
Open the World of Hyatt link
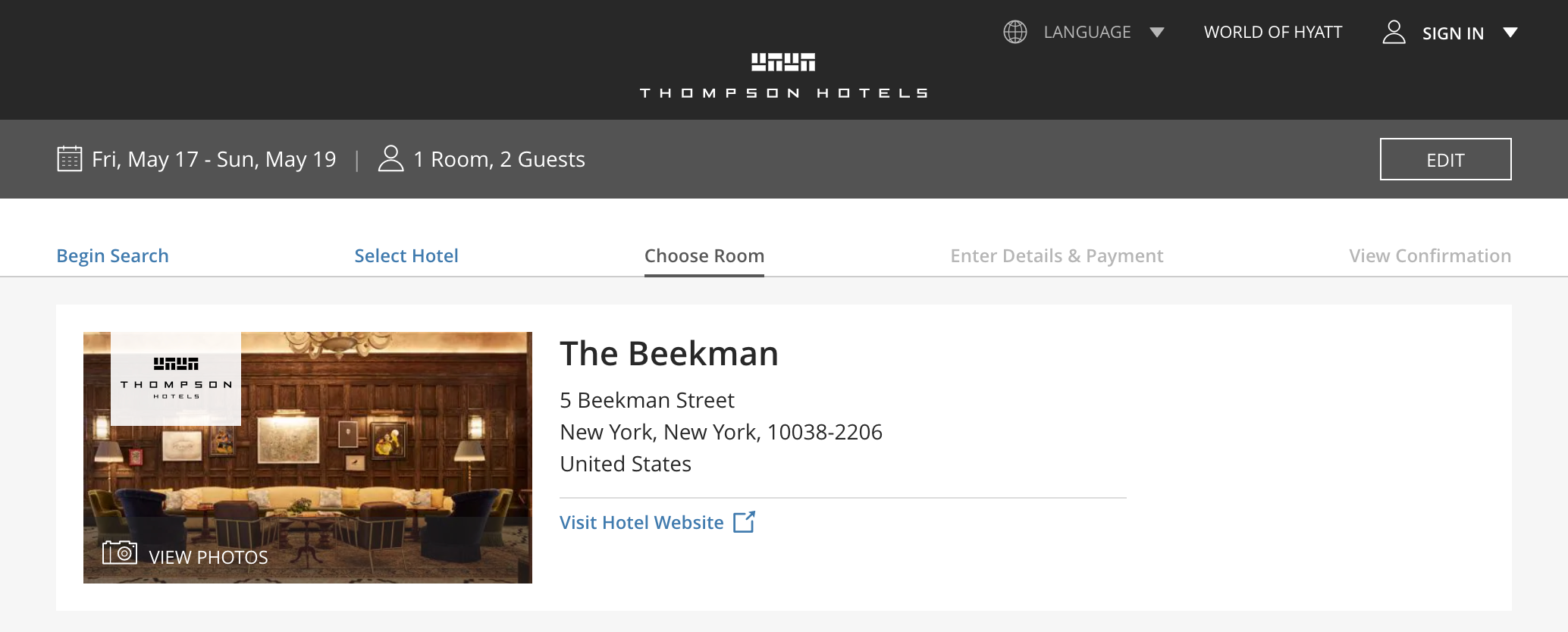pos(1272,32)
